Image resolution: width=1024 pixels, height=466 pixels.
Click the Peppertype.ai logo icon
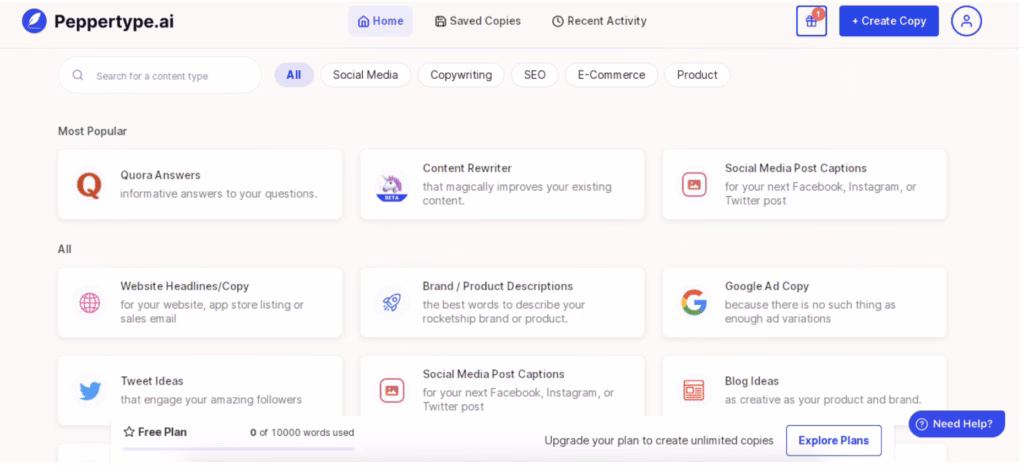[34, 21]
